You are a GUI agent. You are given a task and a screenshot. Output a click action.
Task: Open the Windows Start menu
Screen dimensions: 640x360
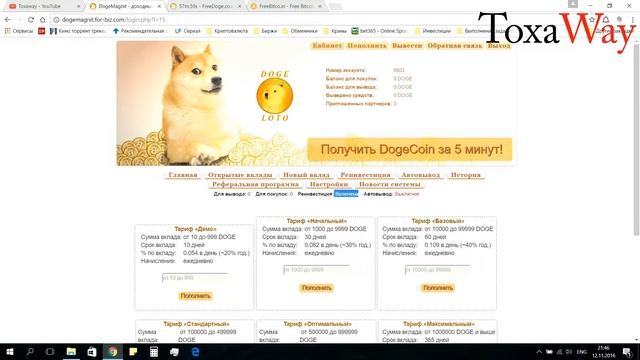click(x=9, y=352)
